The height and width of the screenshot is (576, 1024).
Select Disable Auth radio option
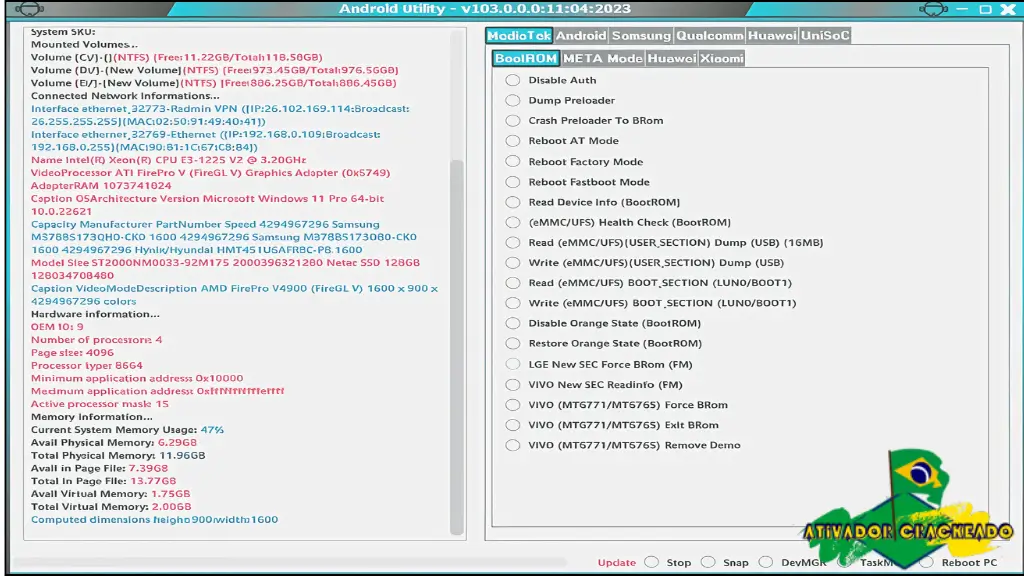point(513,80)
